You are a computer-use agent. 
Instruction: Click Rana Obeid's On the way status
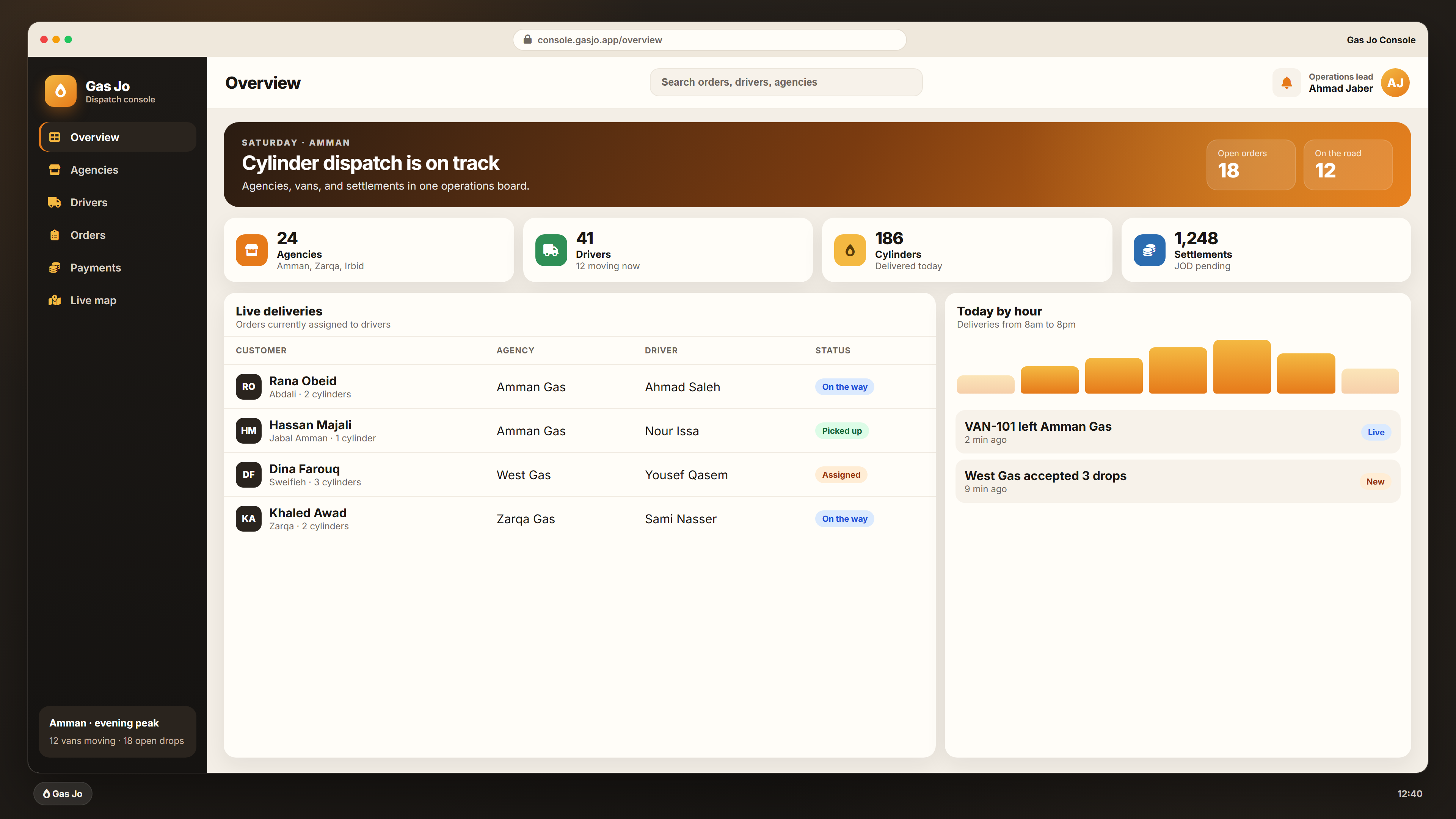844,387
